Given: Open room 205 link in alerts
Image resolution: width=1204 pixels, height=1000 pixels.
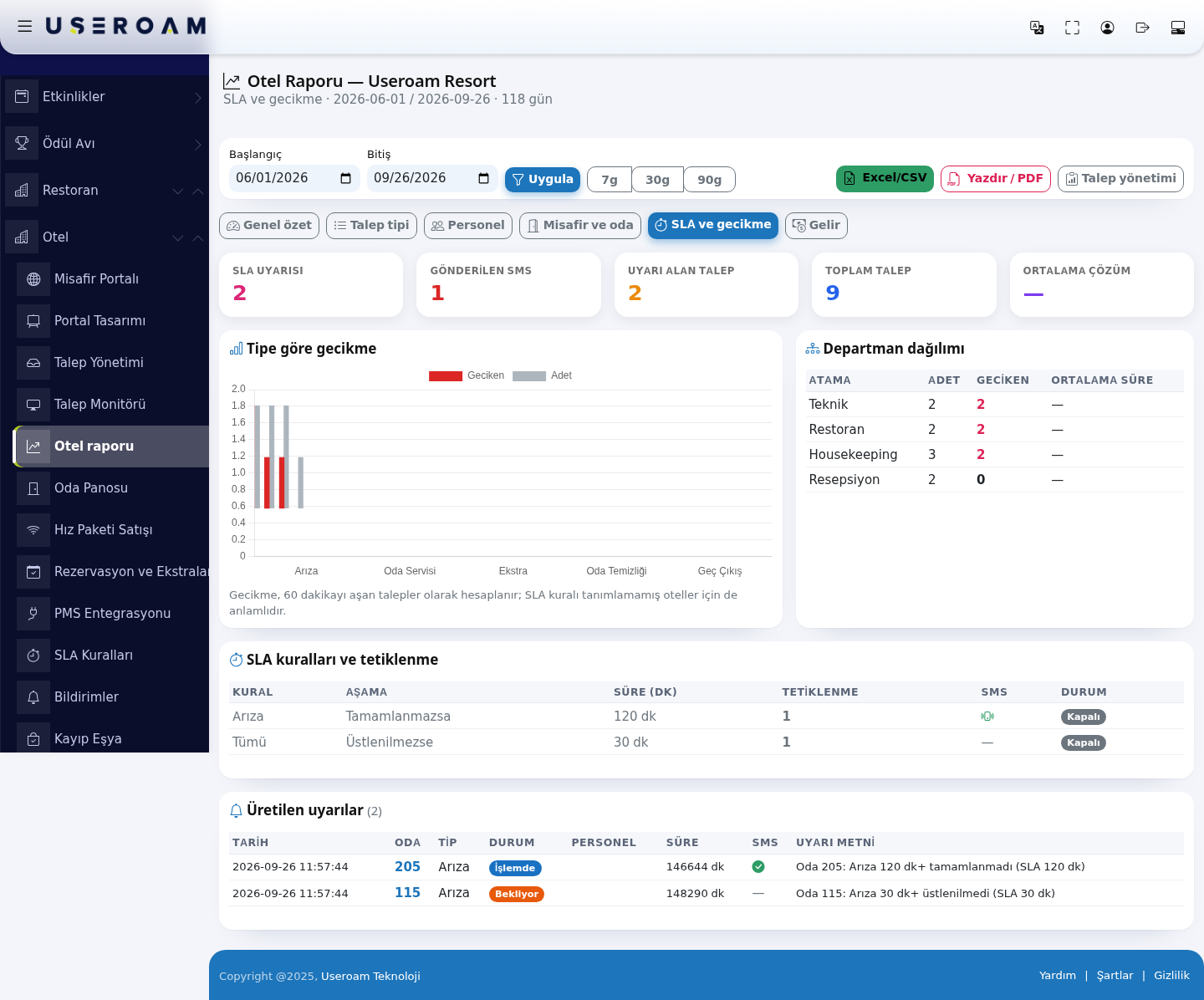Looking at the screenshot, I should (x=407, y=867).
